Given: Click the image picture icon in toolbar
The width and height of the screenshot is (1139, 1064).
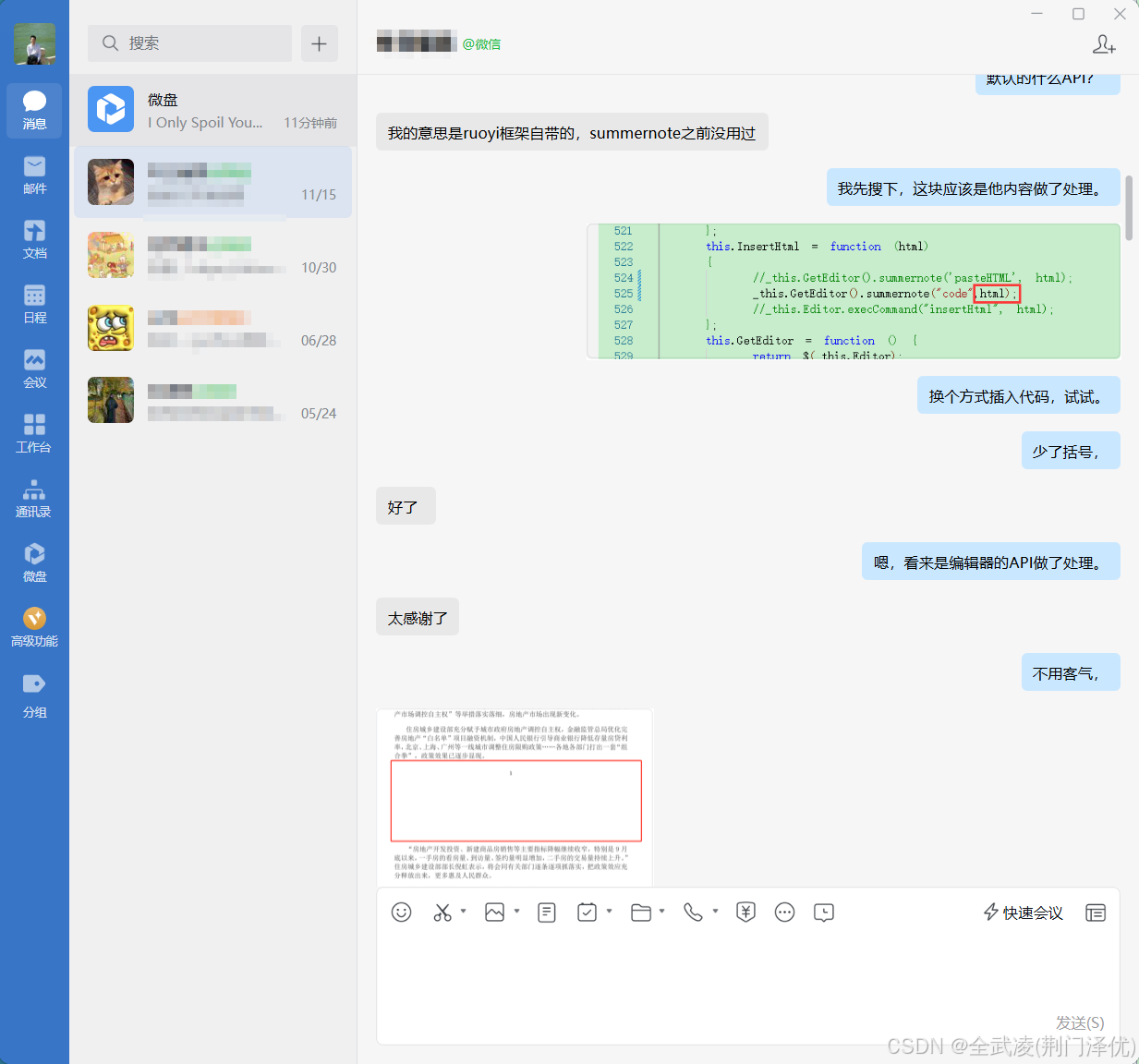Looking at the screenshot, I should point(495,913).
